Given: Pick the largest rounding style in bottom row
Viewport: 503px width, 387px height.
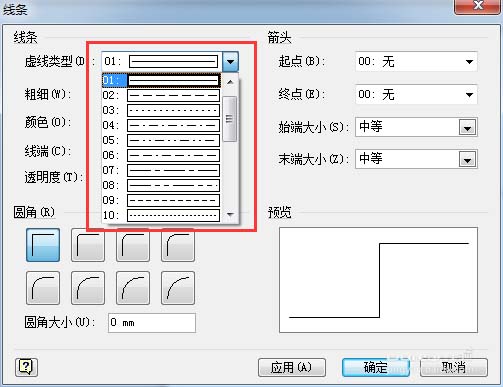Looking at the screenshot, I should pos(178,288).
